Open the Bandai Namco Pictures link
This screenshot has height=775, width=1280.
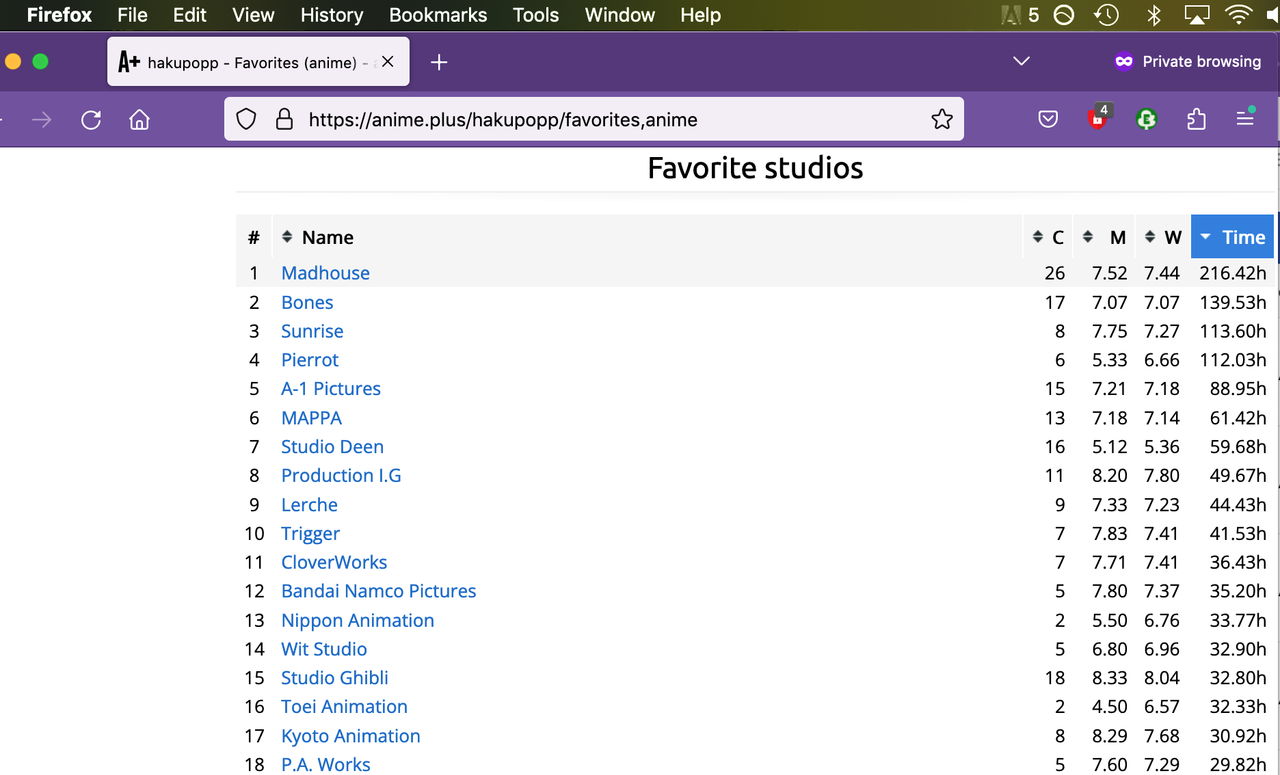click(x=378, y=592)
